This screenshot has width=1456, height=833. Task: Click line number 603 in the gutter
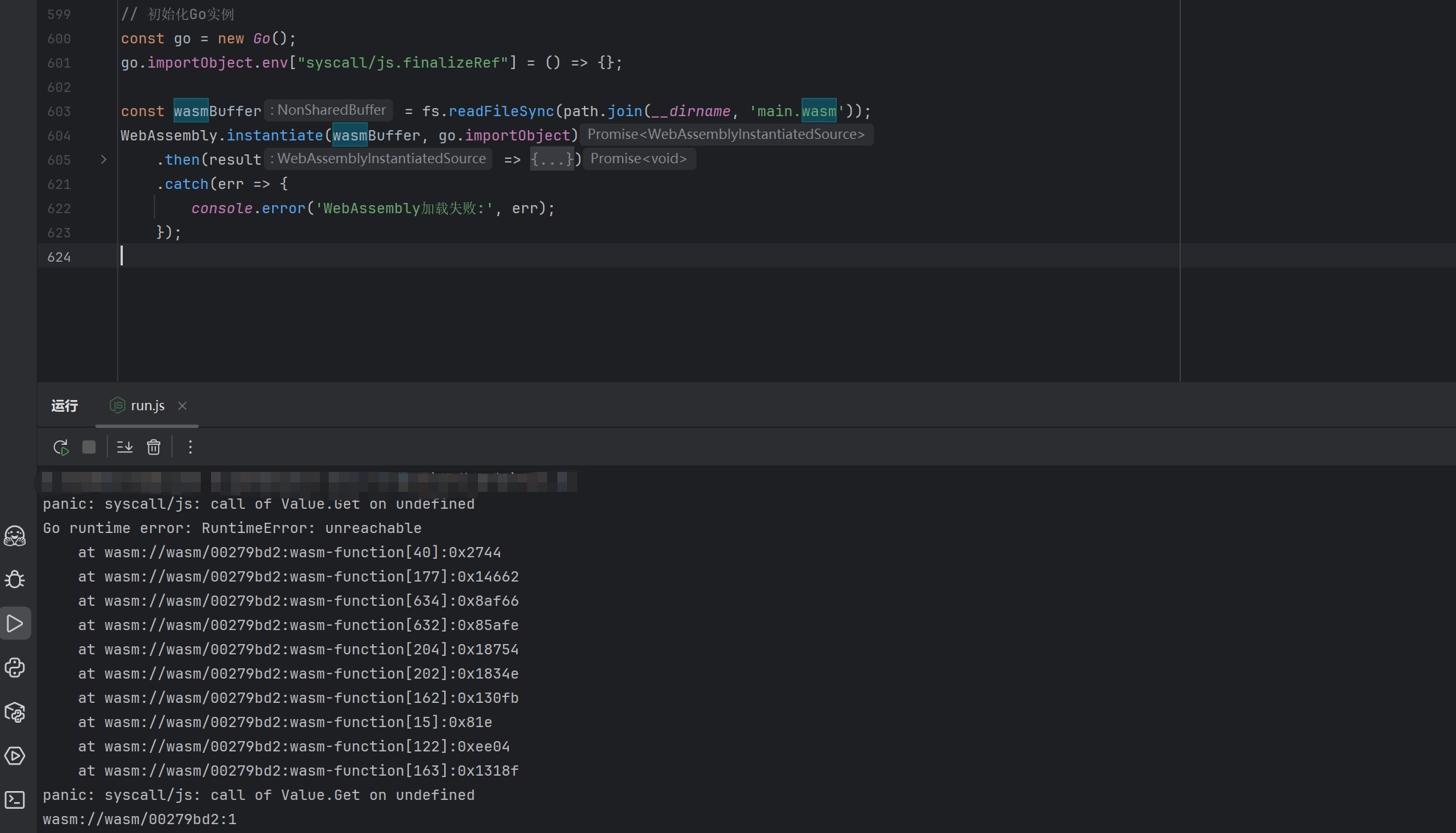tap(59, 112)
